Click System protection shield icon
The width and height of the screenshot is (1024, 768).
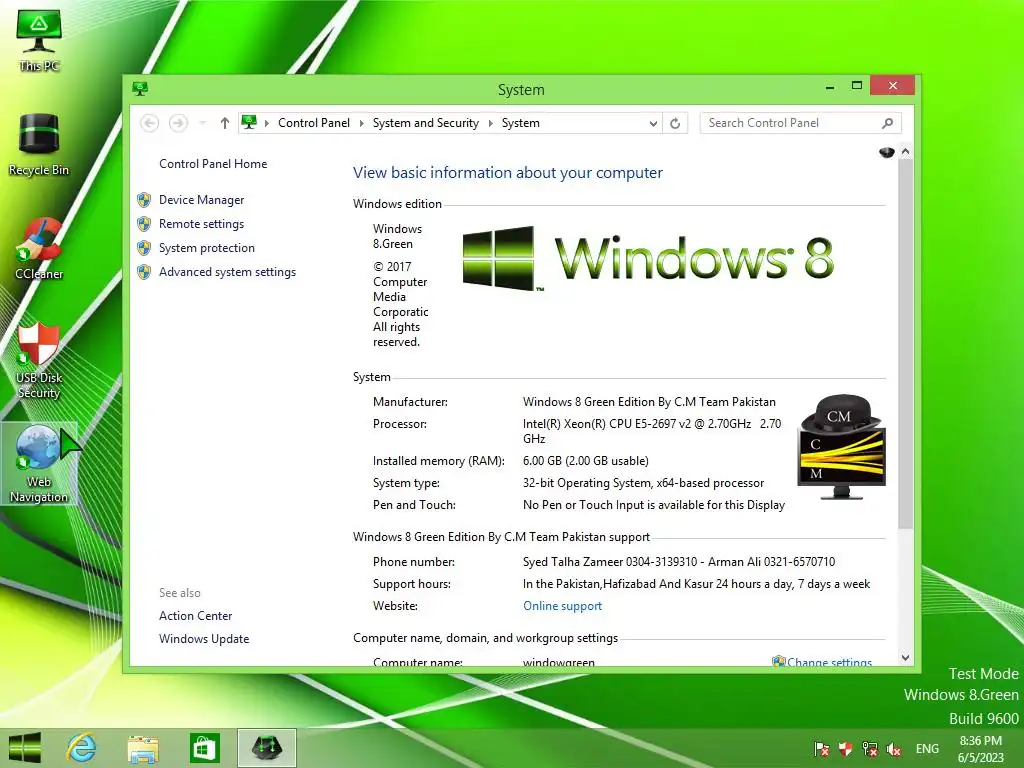144,248
